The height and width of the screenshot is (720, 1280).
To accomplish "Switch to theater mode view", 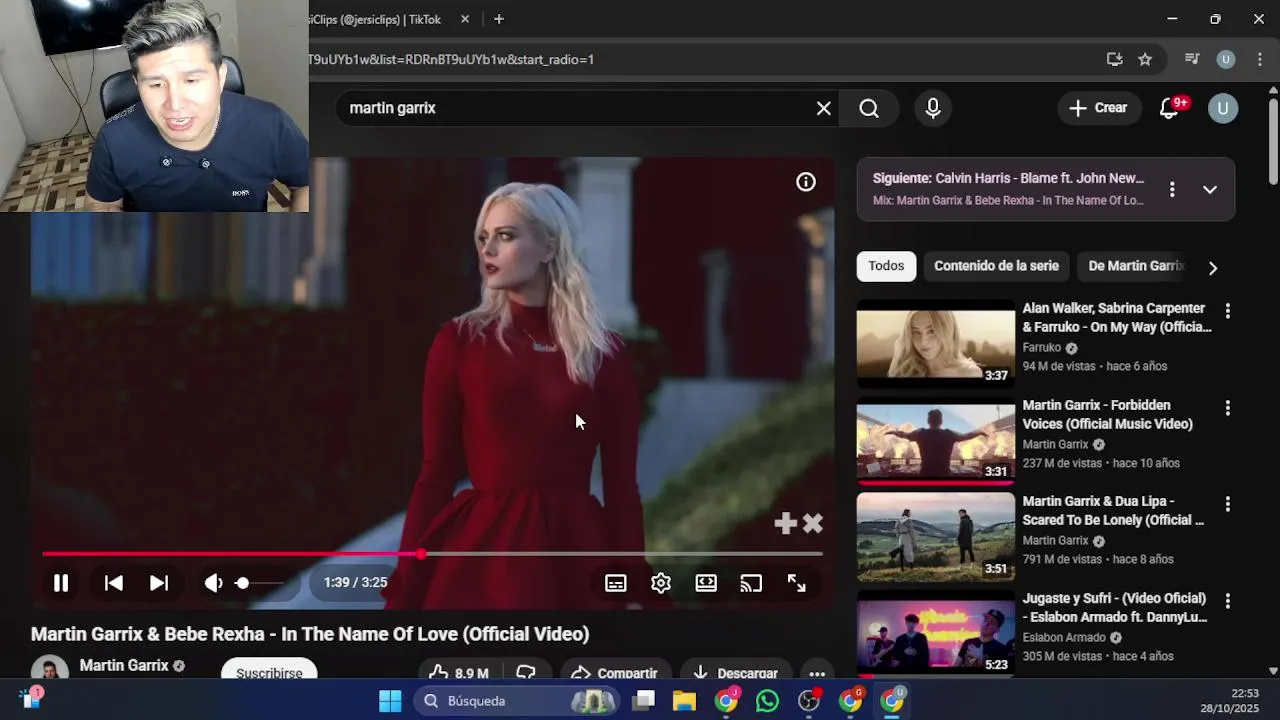I will point(706,583).
